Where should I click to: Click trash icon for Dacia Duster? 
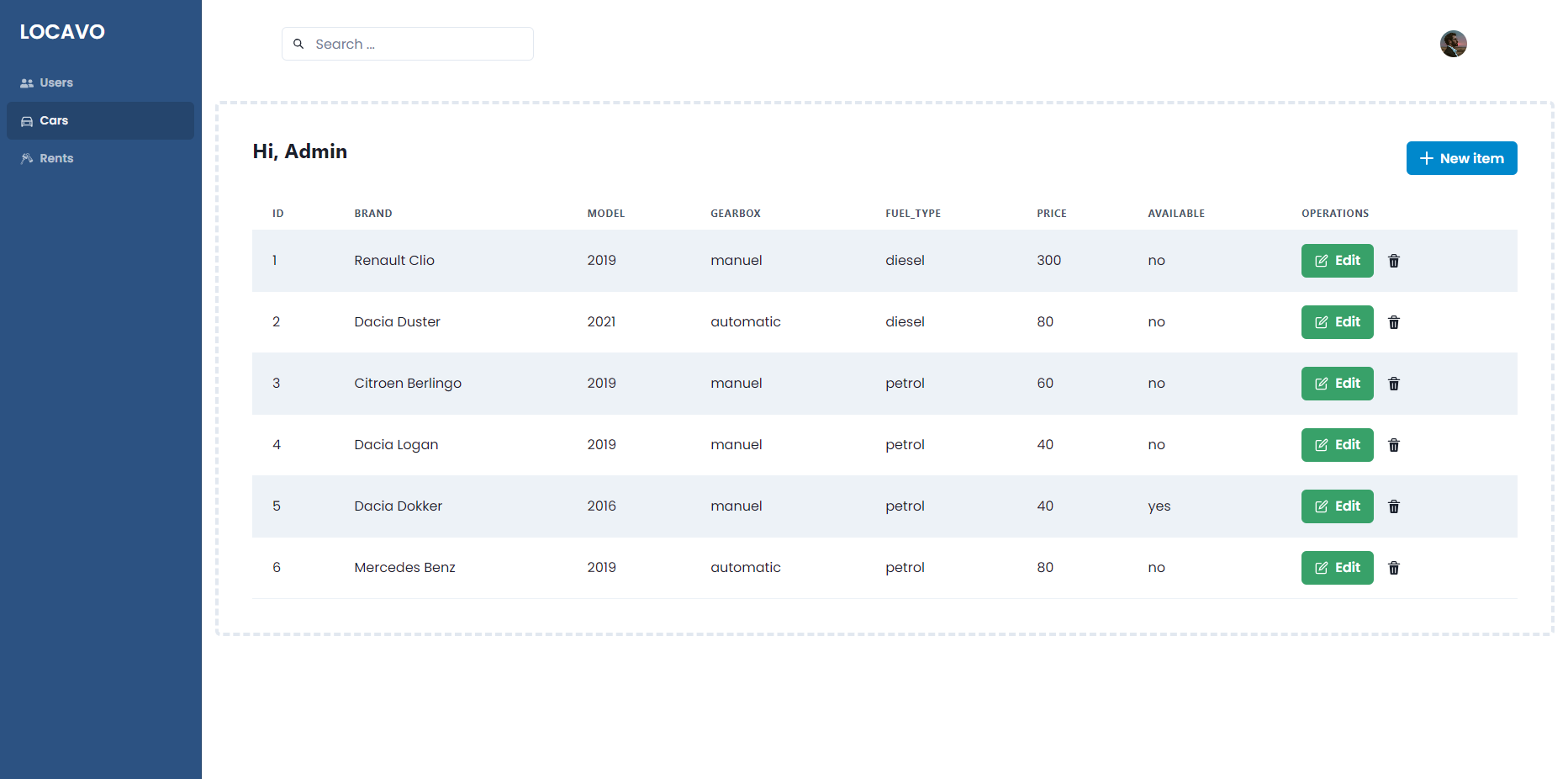1394,322
